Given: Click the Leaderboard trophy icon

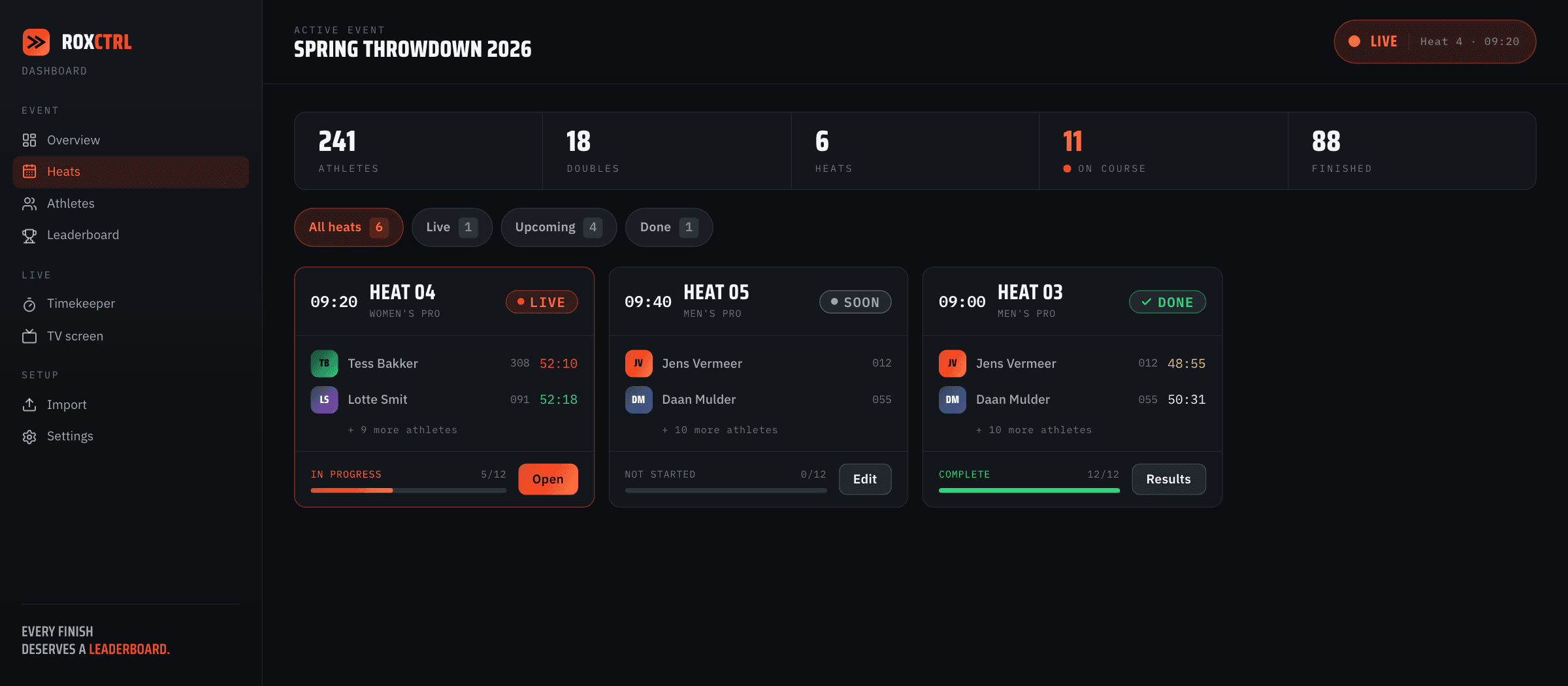Looking at the screenshot, I should pyautogui.click(x=29, y=235).
